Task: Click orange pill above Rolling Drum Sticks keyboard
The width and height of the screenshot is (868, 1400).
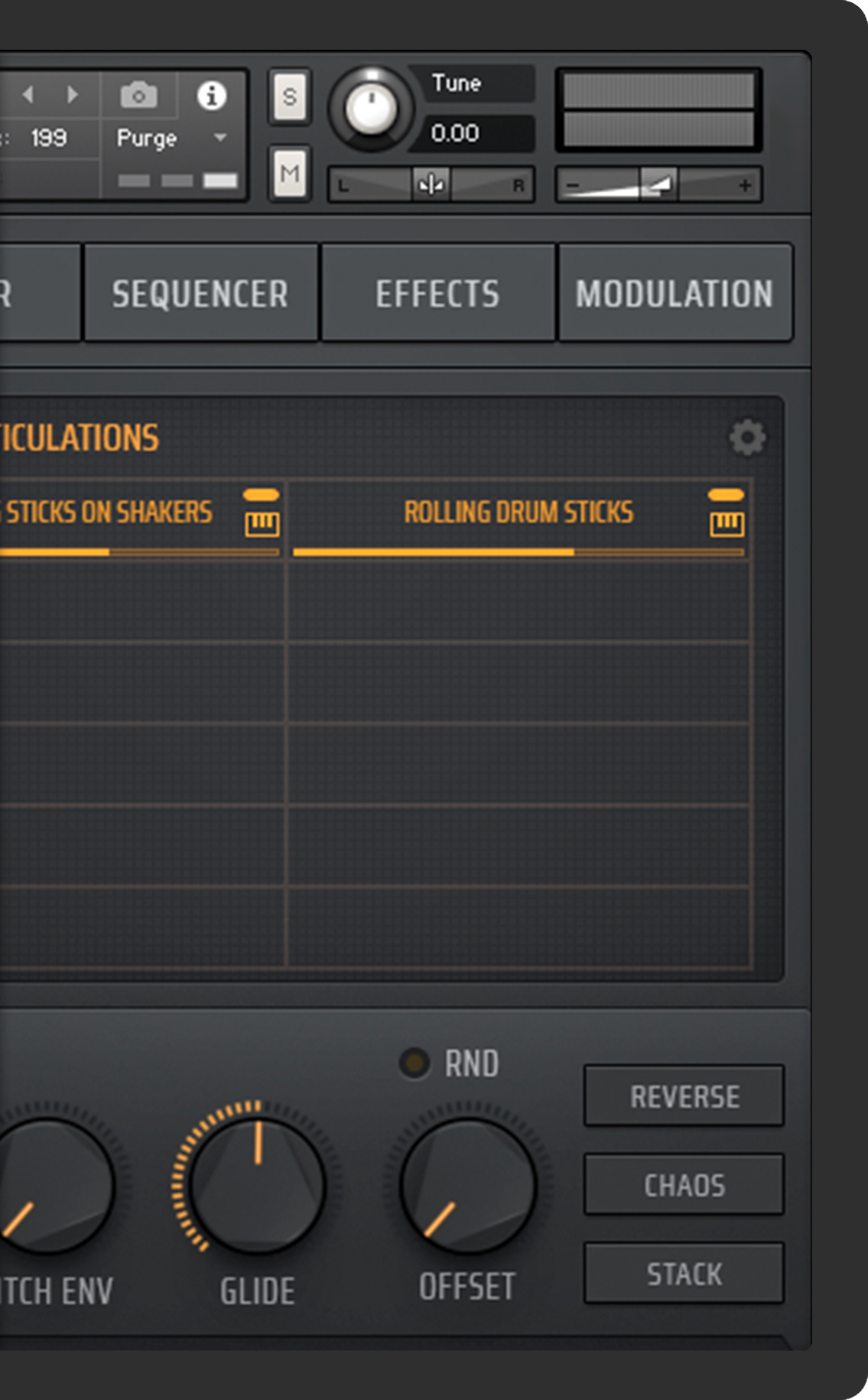Action: point(726,495)
